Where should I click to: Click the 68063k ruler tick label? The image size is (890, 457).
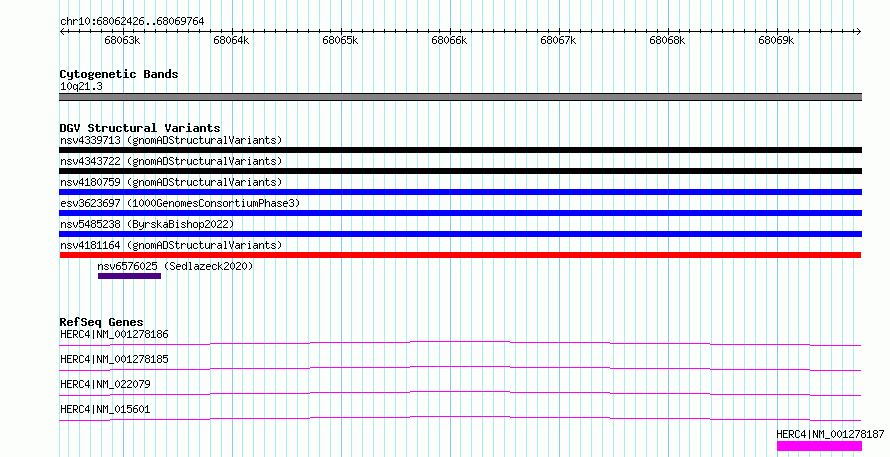[x=122, y=41]
